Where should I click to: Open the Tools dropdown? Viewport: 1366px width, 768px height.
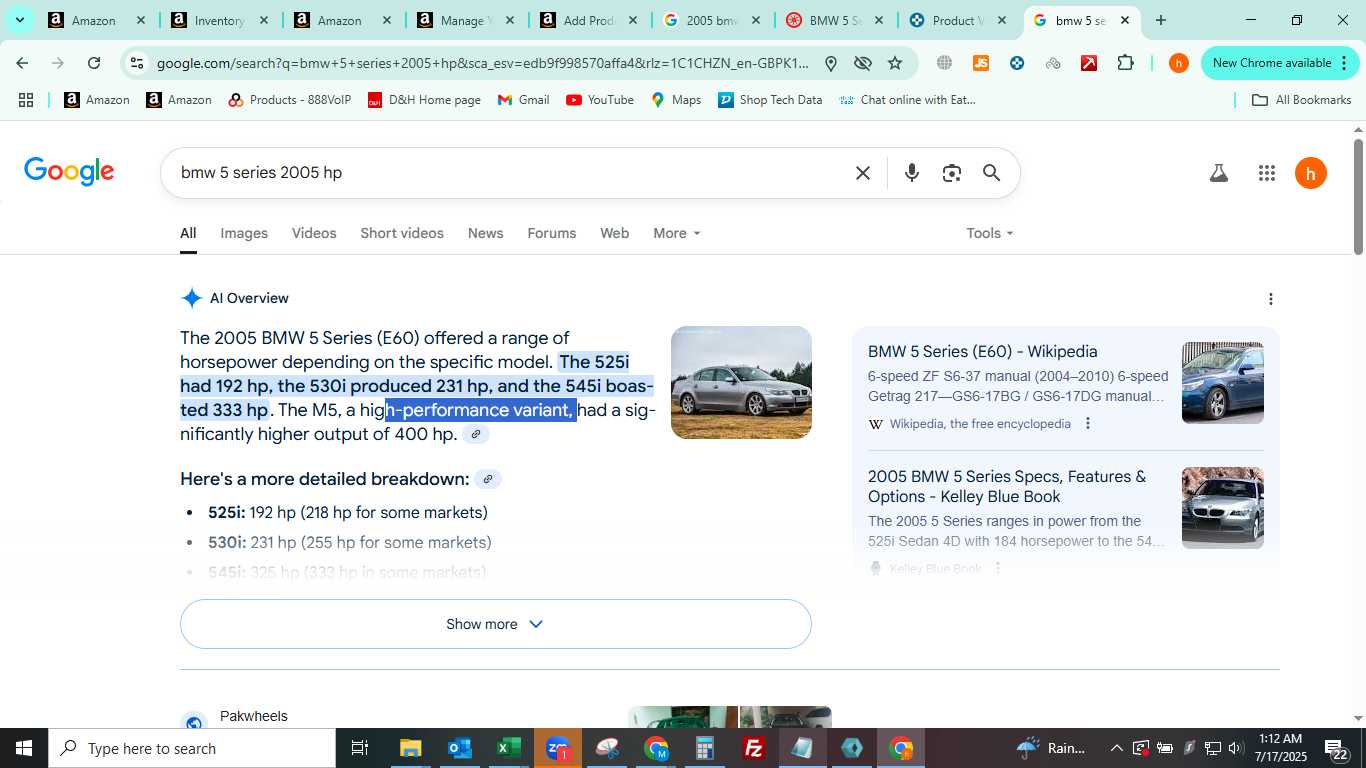(990, 233)
